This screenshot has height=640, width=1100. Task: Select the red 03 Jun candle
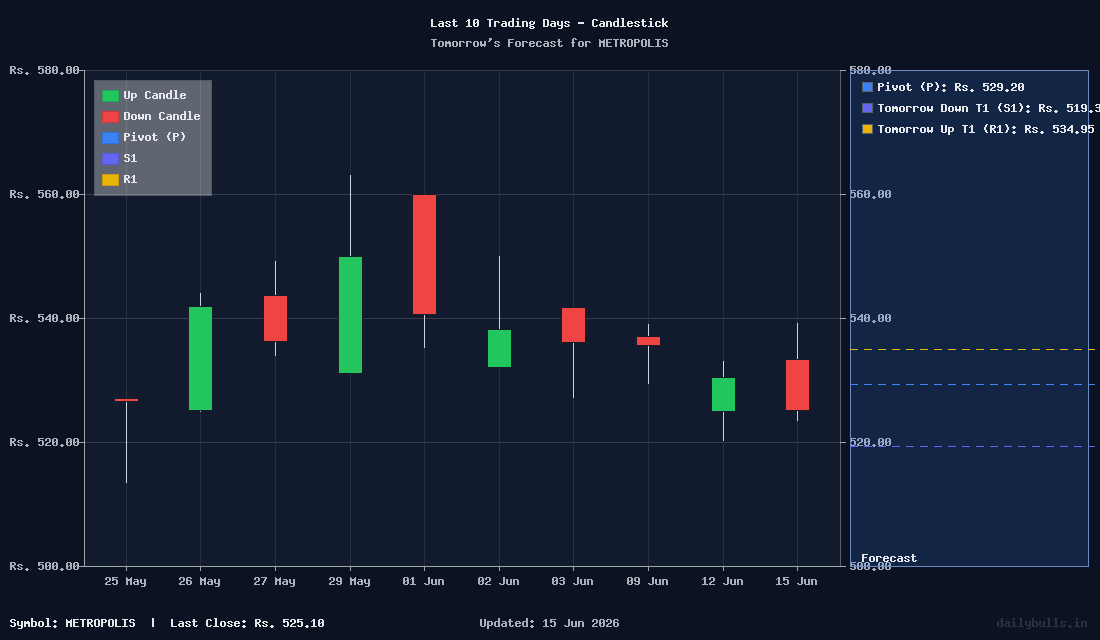573,325
